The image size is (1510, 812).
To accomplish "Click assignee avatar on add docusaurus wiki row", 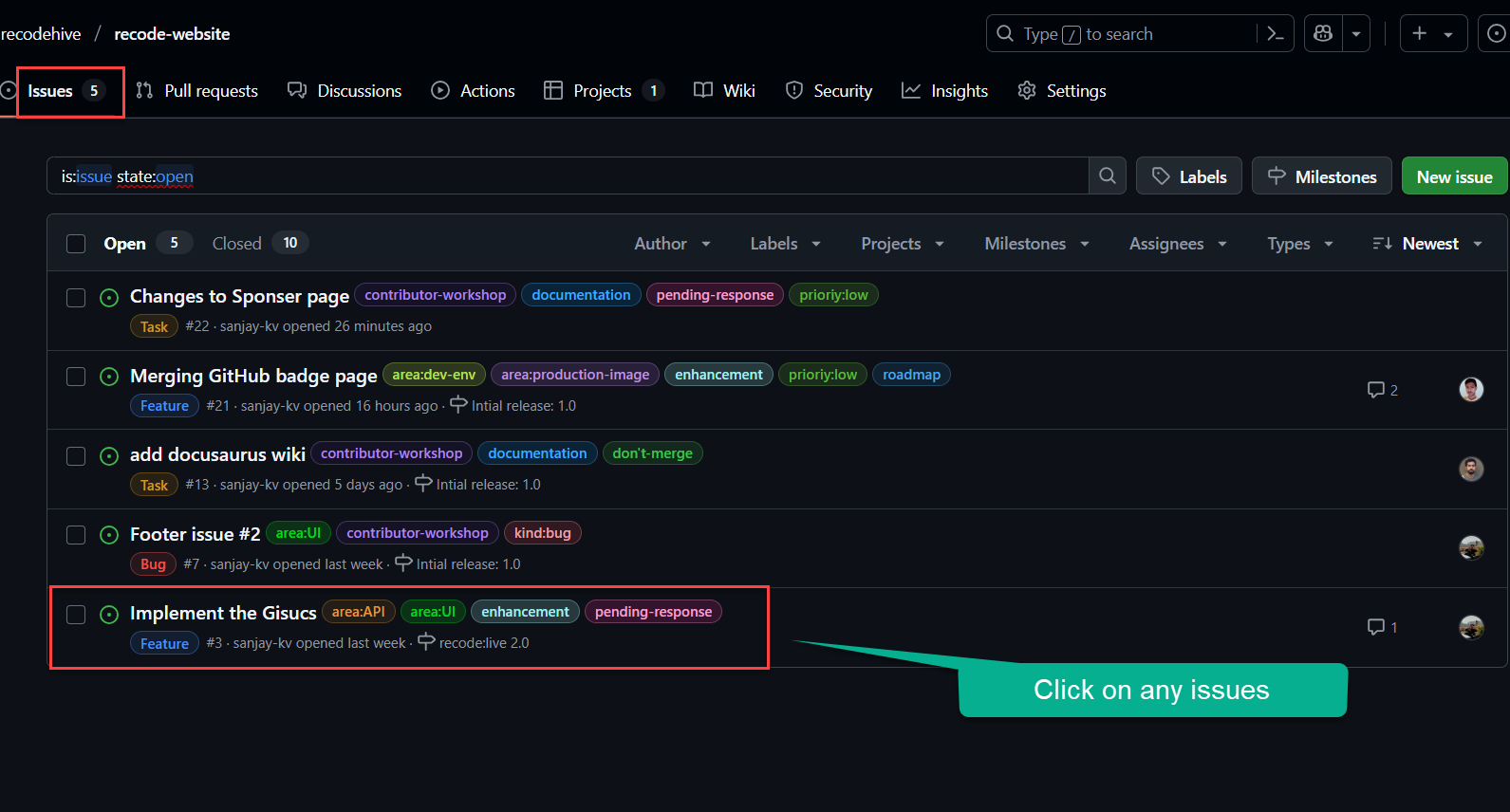I will [x=1471, y=469].
